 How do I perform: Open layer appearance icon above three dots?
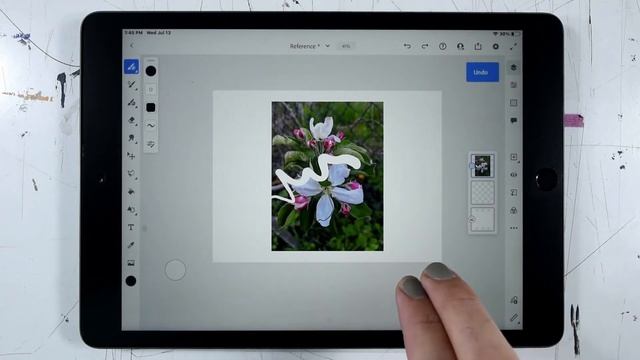pyautogui.click(x=514, y=210)
